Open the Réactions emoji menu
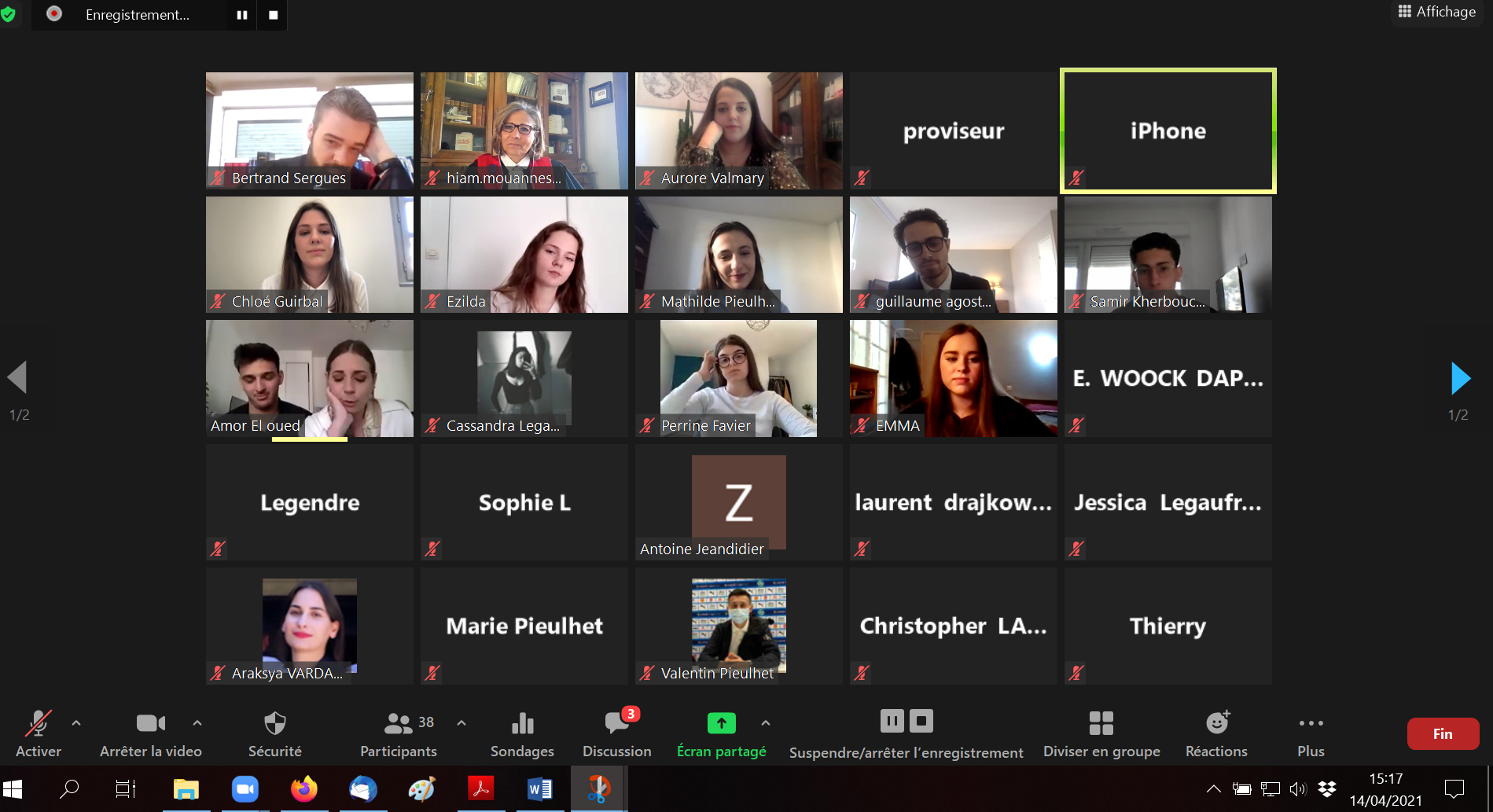The height and width of the screenshot is (812, 1493). 1216,734
